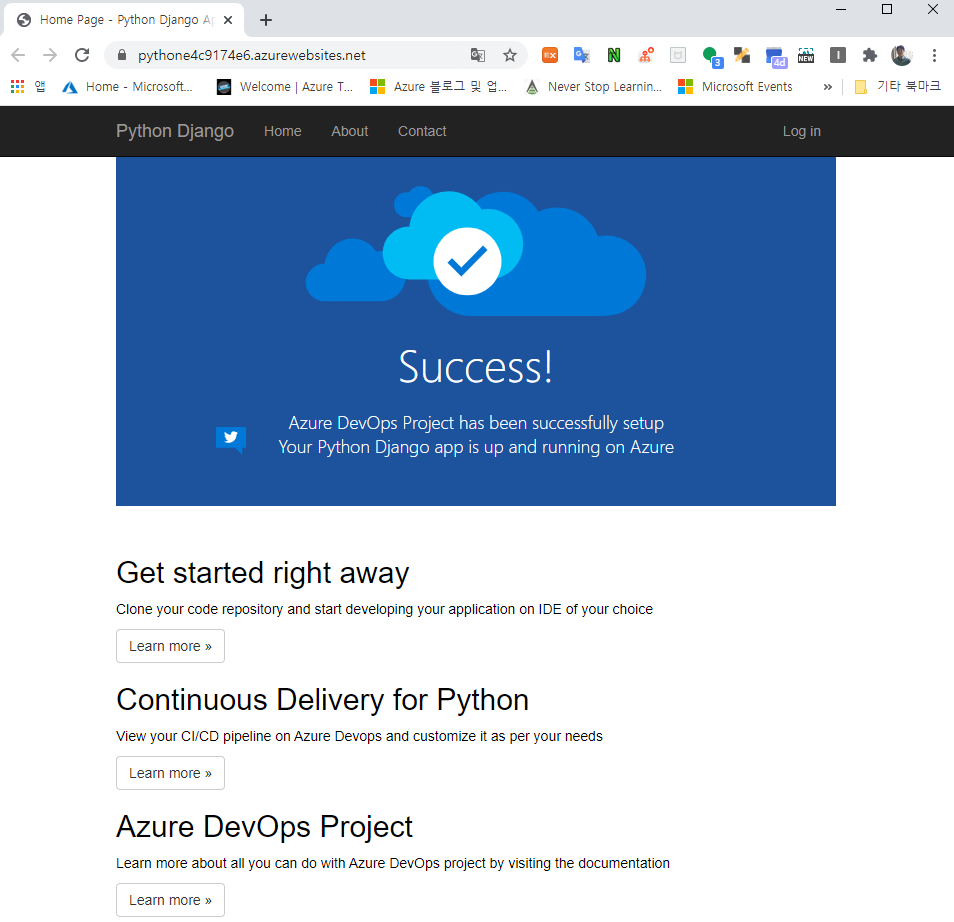Click the Success! heading text
The width and height of the screenshot is (954, 922).
[x=476, y=367]
